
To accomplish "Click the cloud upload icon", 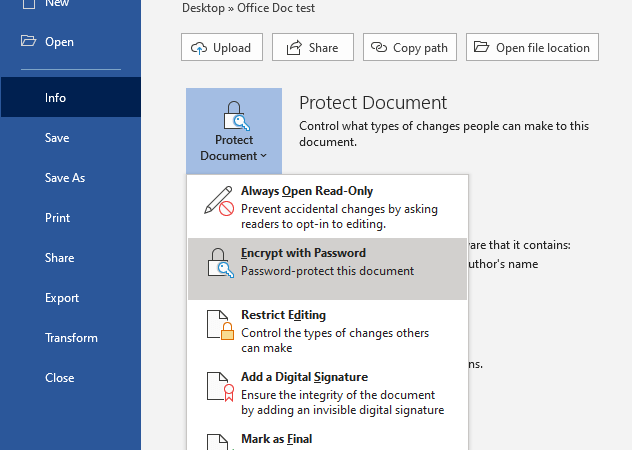I will [199, 48].
